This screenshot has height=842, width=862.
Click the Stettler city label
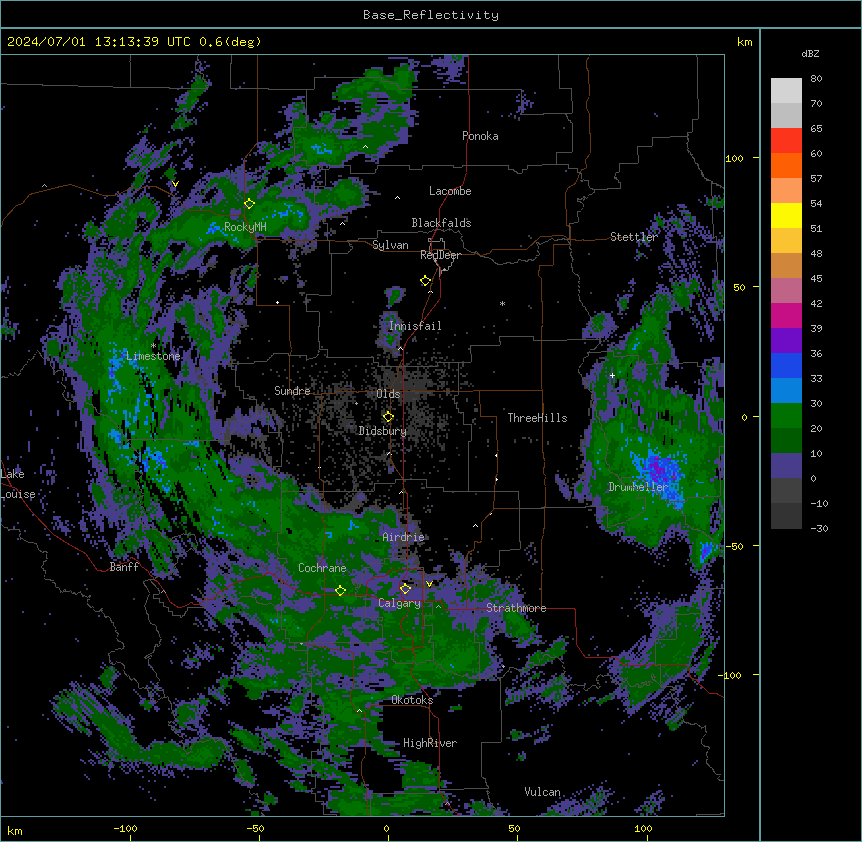pyautogui.click(x=634, y=237)
